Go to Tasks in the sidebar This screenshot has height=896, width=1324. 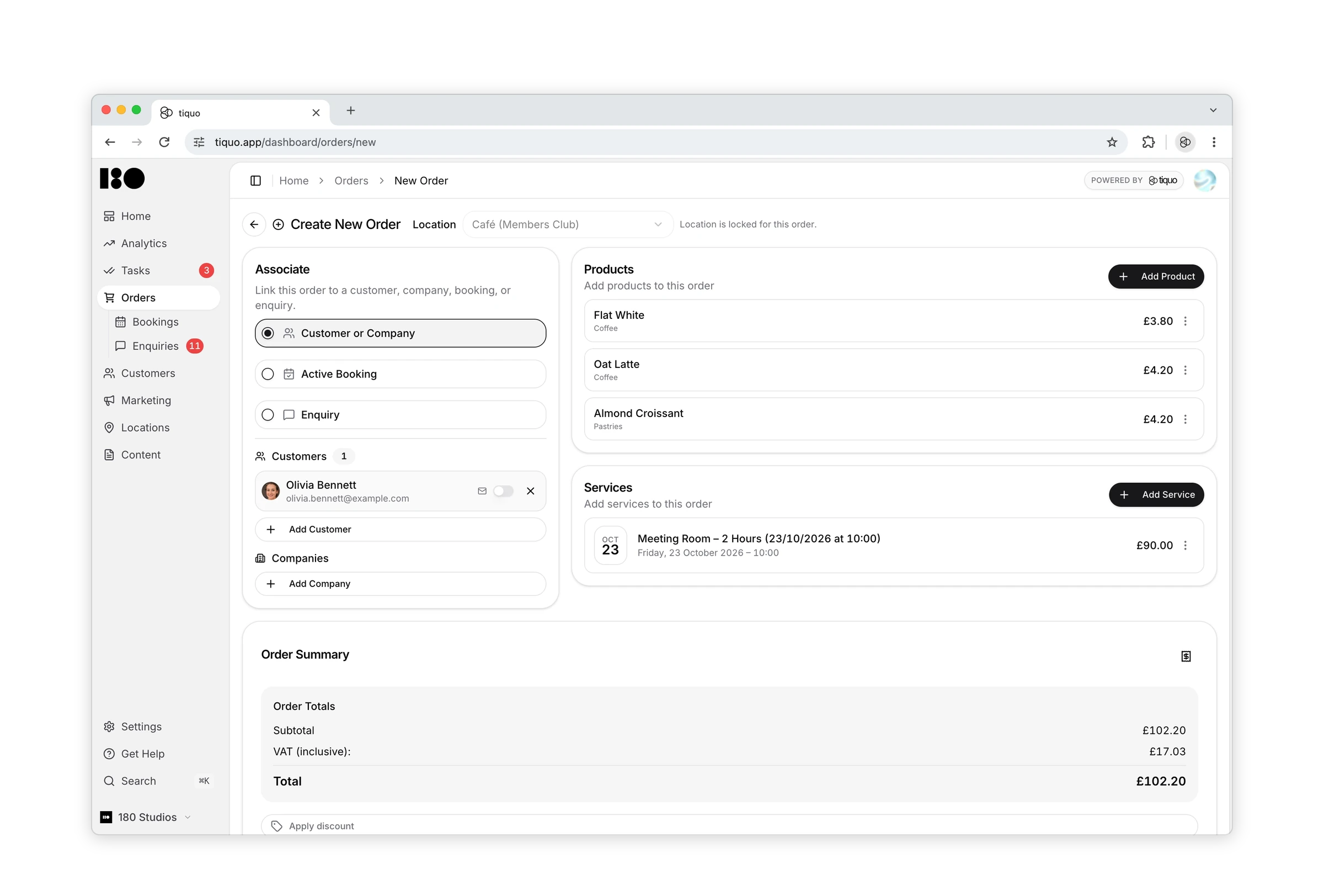point(158,270)
